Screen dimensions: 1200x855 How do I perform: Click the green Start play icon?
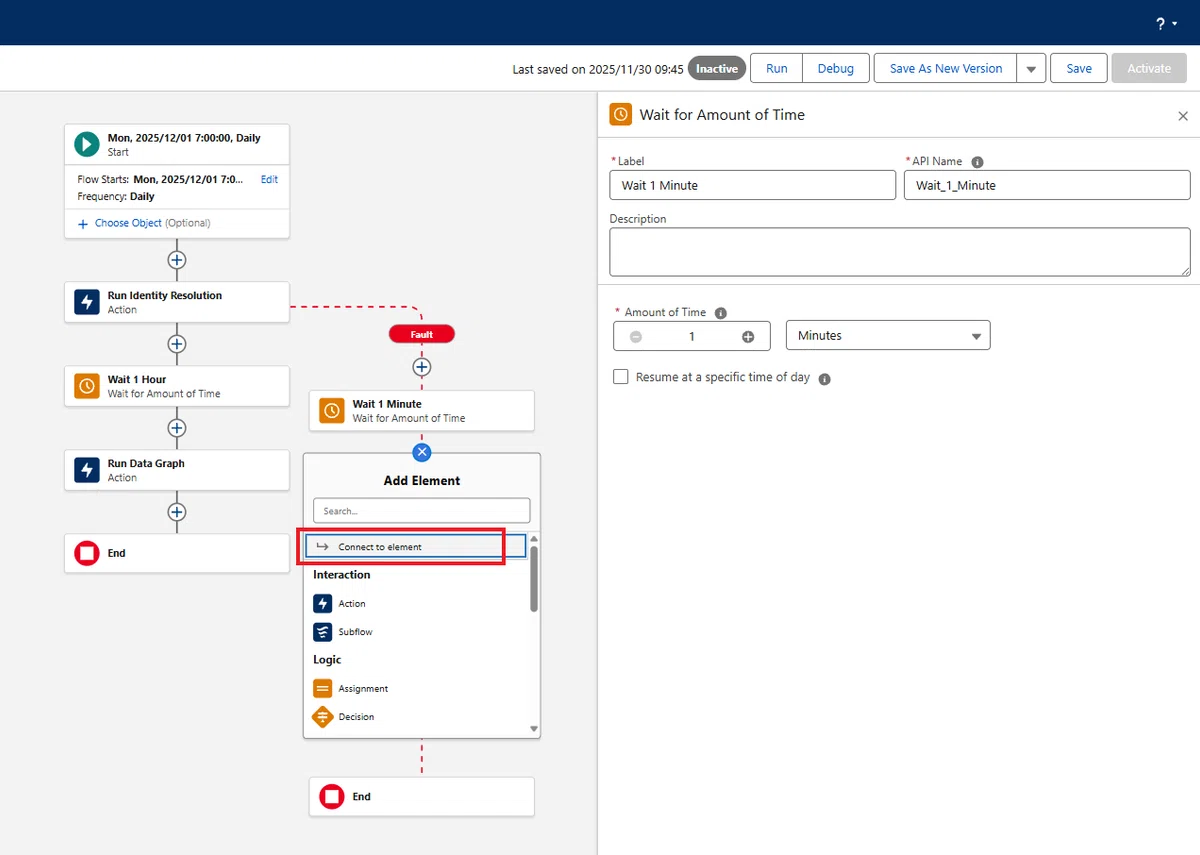coord(87,144)
